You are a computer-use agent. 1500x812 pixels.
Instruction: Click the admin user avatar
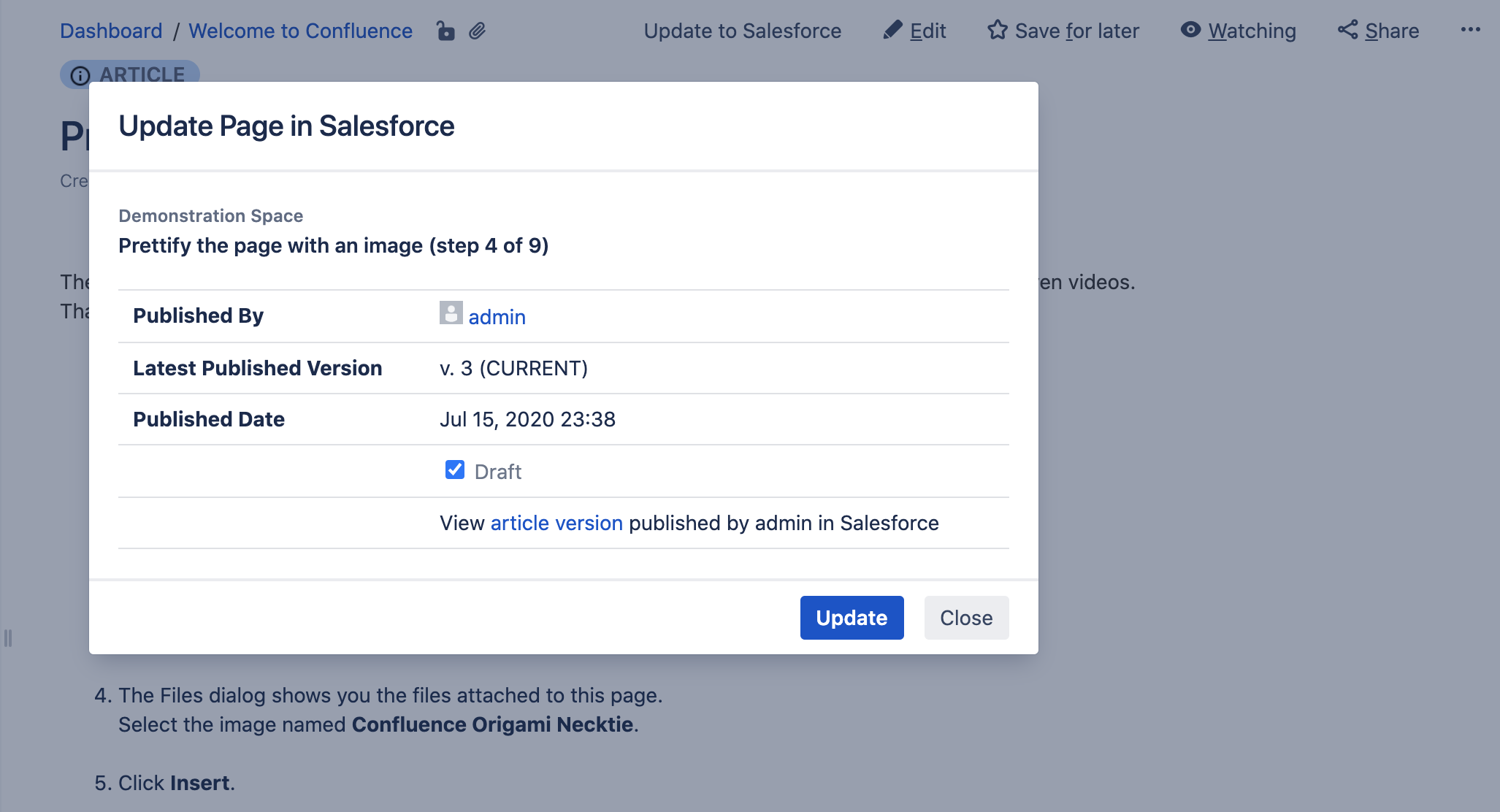[451, 313]
